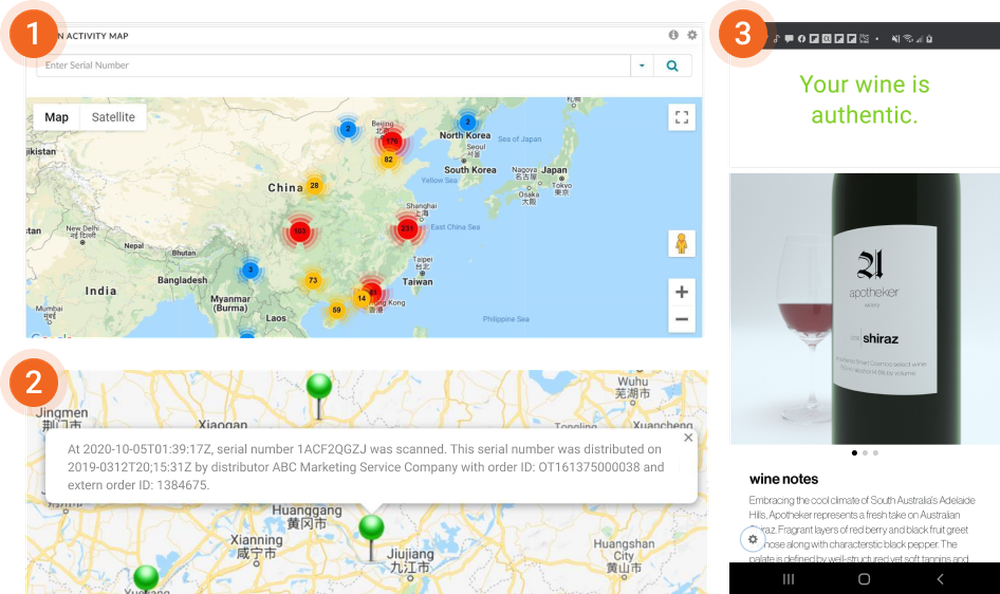This screenshot has height=594, width=1000.
Task: Click the green pin near Jiujiang
Action: pos(371,538)
